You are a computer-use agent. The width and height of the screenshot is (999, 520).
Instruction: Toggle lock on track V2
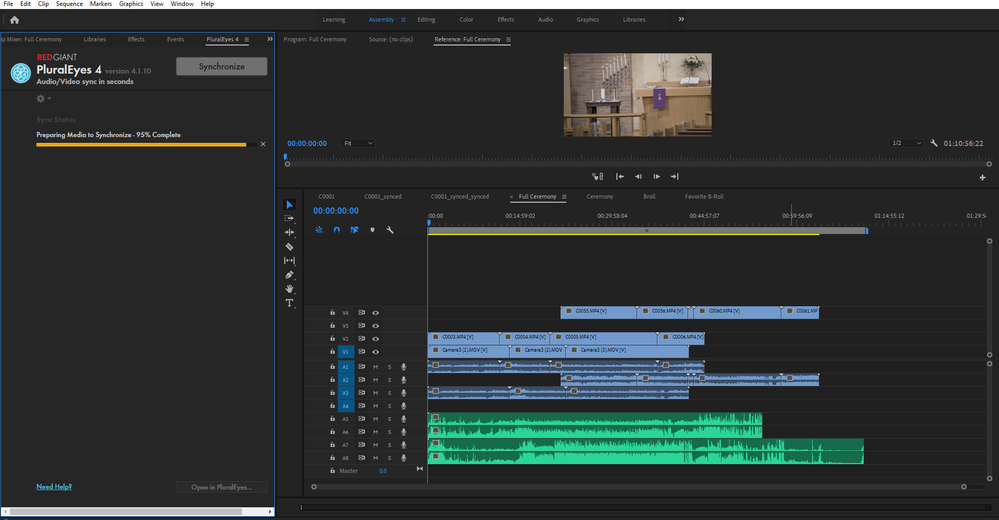(332, 339)
